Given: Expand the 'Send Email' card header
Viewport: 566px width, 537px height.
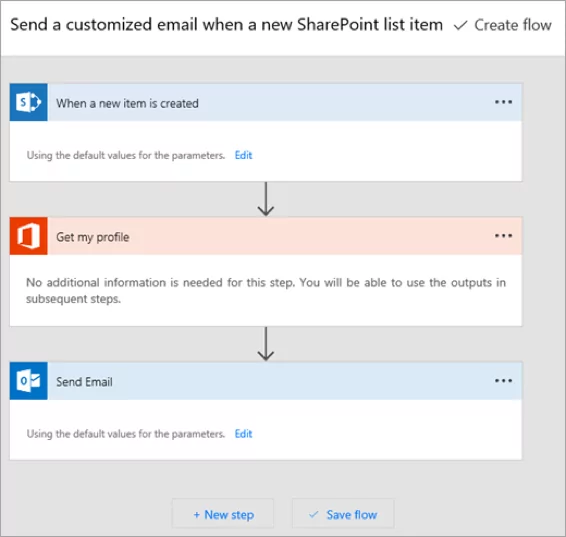Looking at the screenshot, I should pyautogui.click(x=266, y=381).
